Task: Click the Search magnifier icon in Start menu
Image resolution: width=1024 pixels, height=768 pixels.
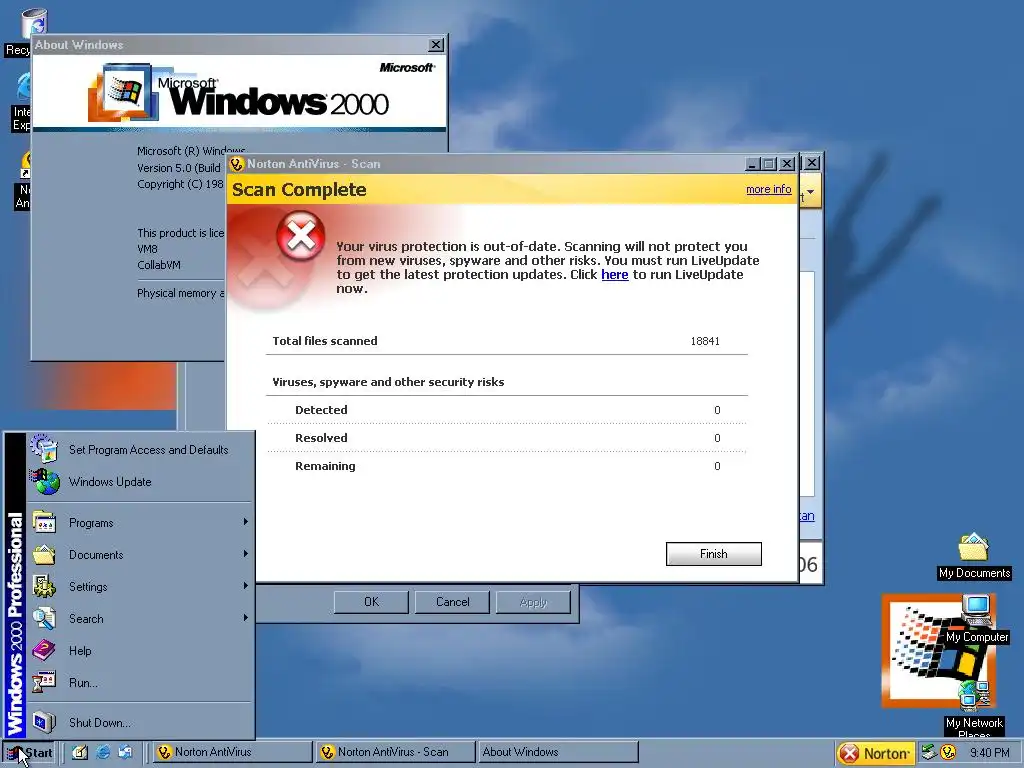Action: tap(44, 618)
